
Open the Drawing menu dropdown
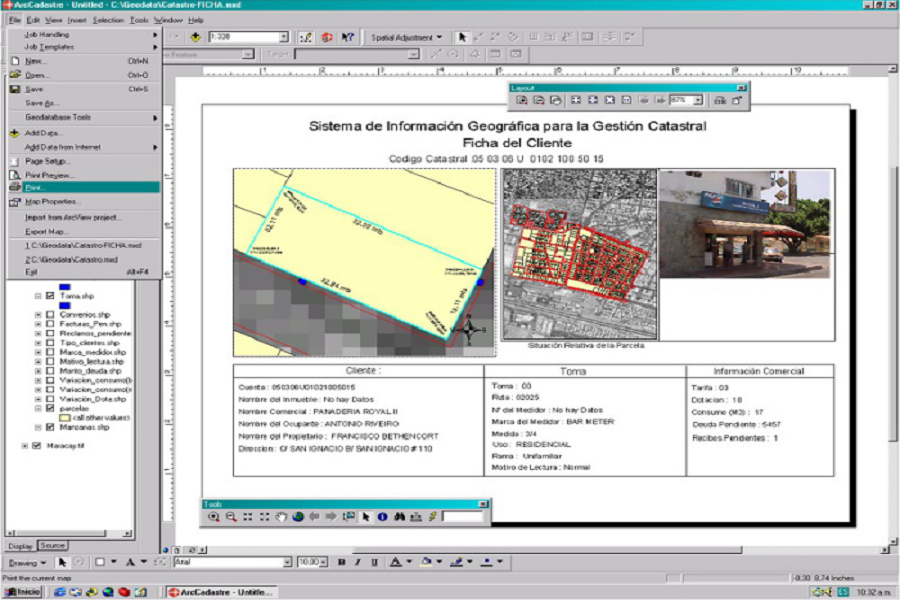[27, 563]
